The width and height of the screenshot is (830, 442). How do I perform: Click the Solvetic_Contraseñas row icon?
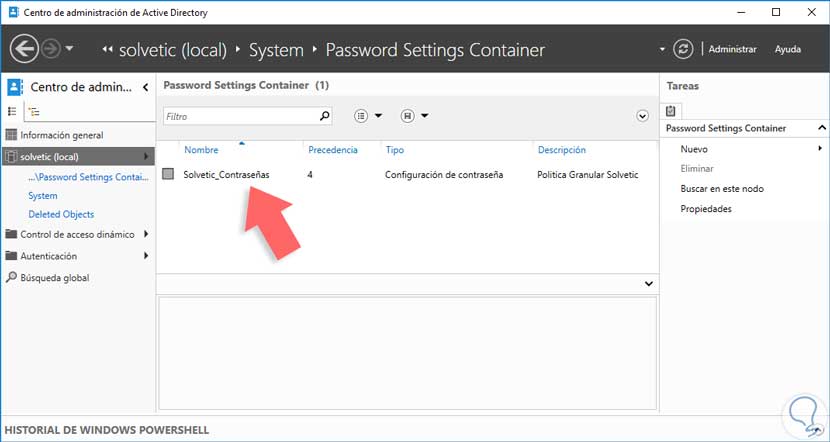[168, 174]
